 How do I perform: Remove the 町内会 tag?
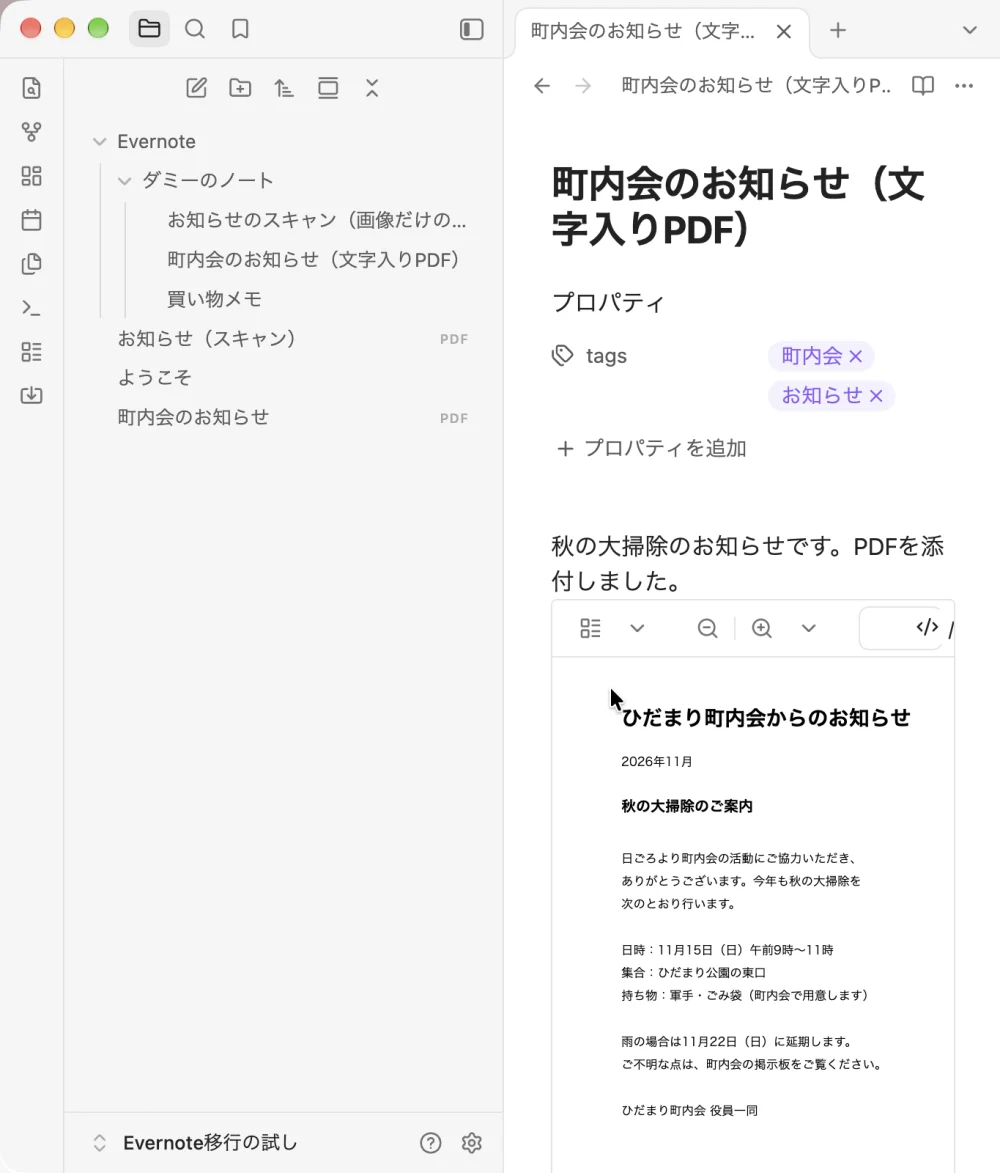tap(856, 356)
